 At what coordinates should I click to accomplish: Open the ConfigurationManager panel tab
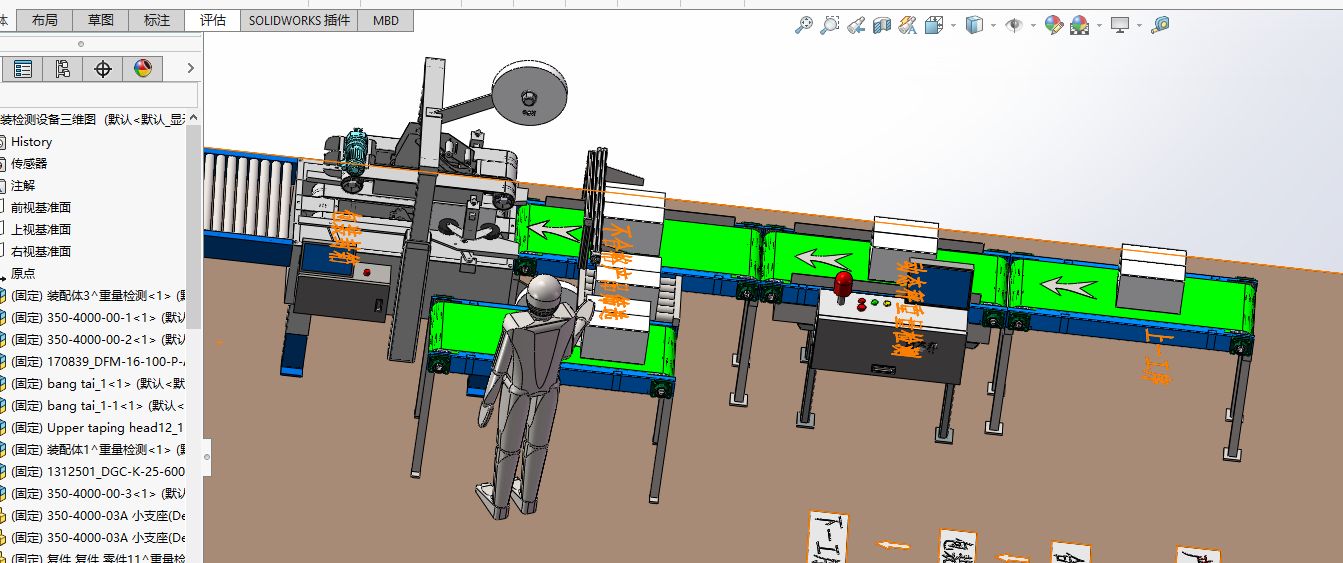click(x=62, y=69)
